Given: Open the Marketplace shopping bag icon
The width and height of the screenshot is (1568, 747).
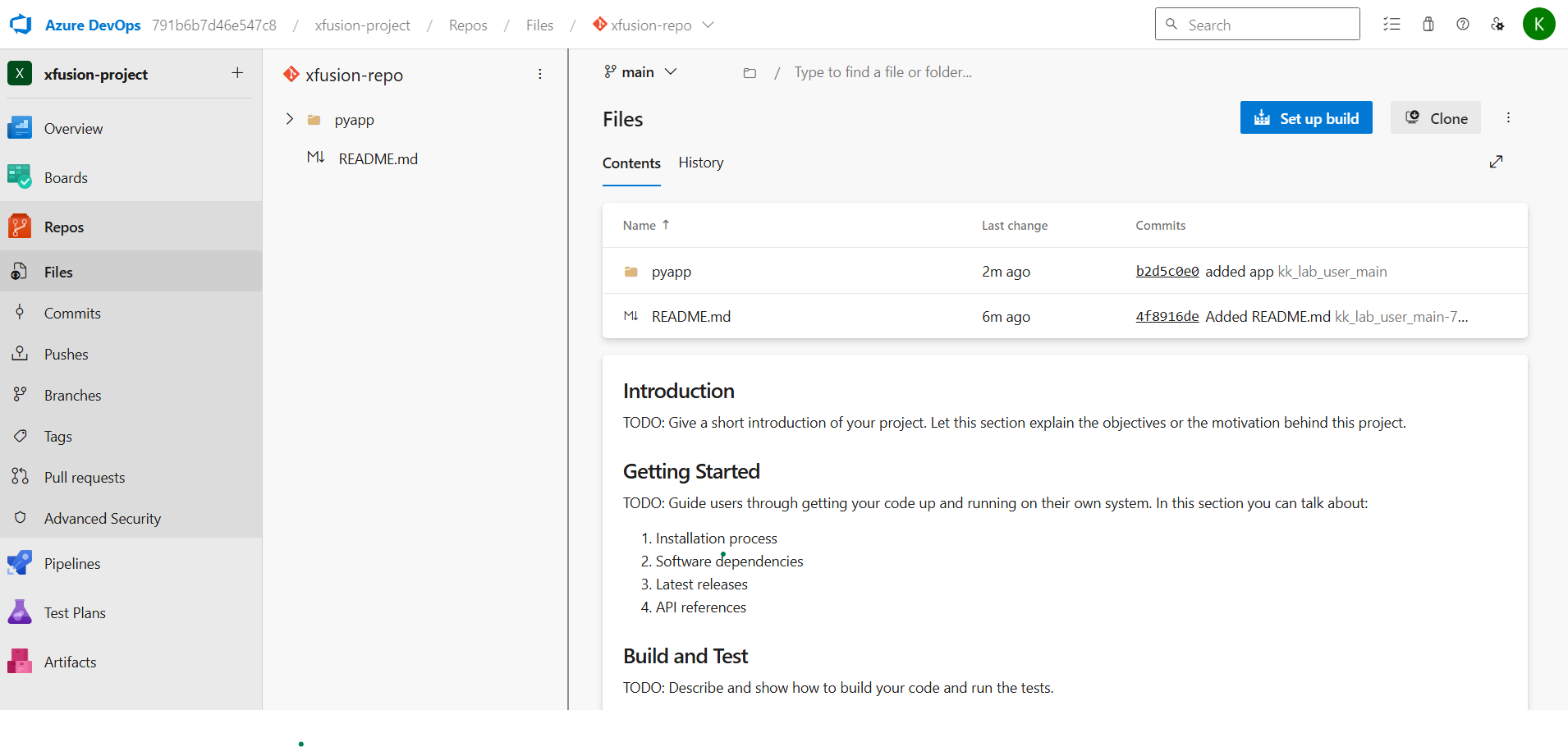Looking at the screenshot, I should 1428,25.
